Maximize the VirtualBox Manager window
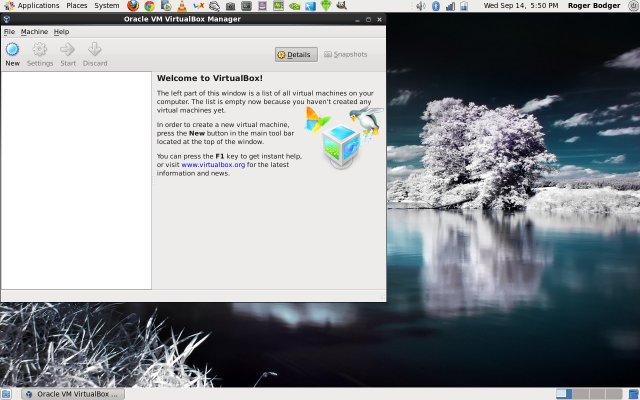The image size is (640, 400). (368, 20)
